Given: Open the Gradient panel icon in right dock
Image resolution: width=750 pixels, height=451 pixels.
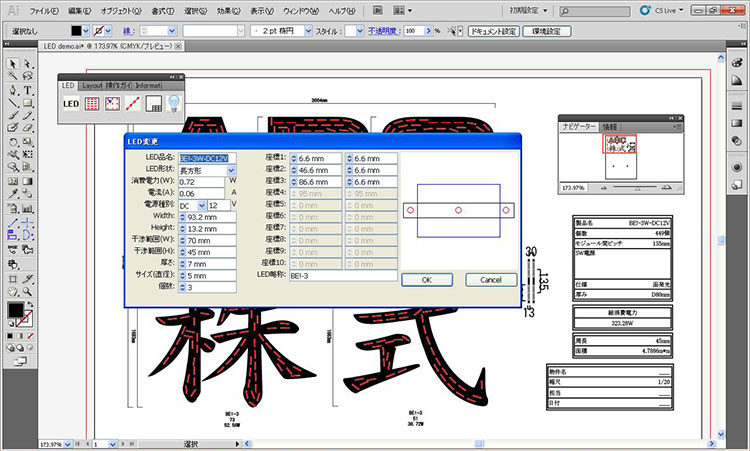Looking at the screenshot, I should (x=737, y=123).
